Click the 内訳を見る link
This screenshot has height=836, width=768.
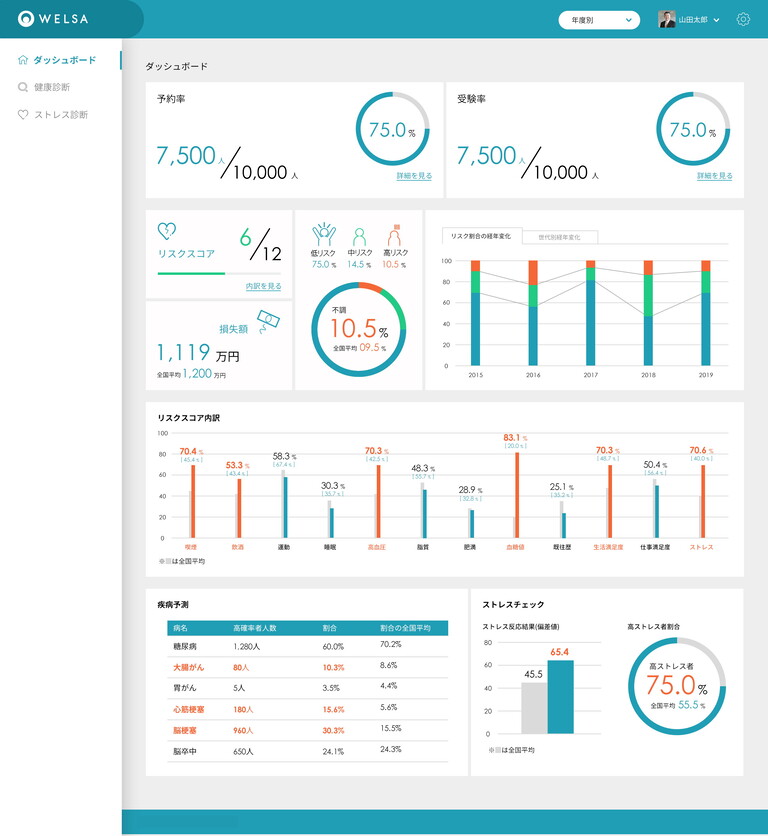(263, 286)
